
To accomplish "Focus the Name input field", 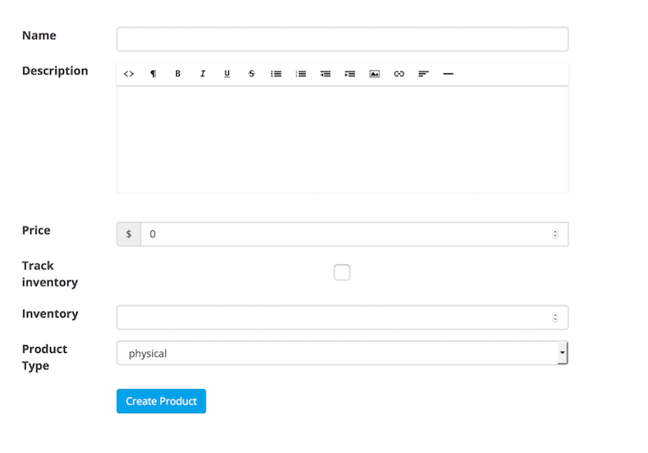I will [x=342, y=39].
